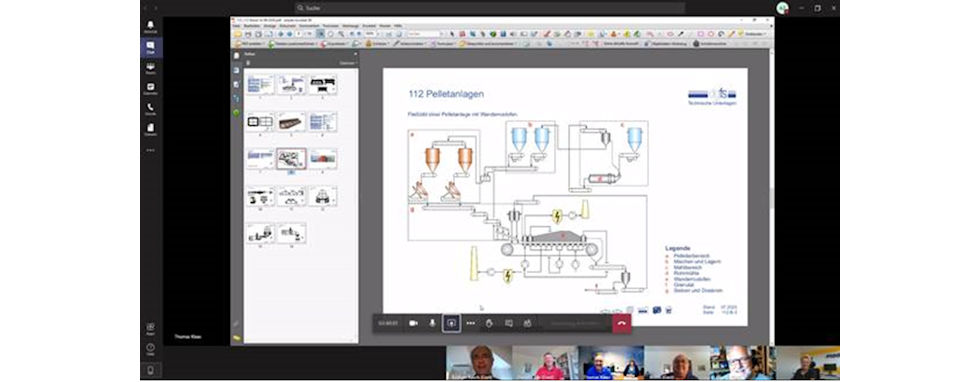Open the Activity bell in Teams sidebar

point(151,26)
